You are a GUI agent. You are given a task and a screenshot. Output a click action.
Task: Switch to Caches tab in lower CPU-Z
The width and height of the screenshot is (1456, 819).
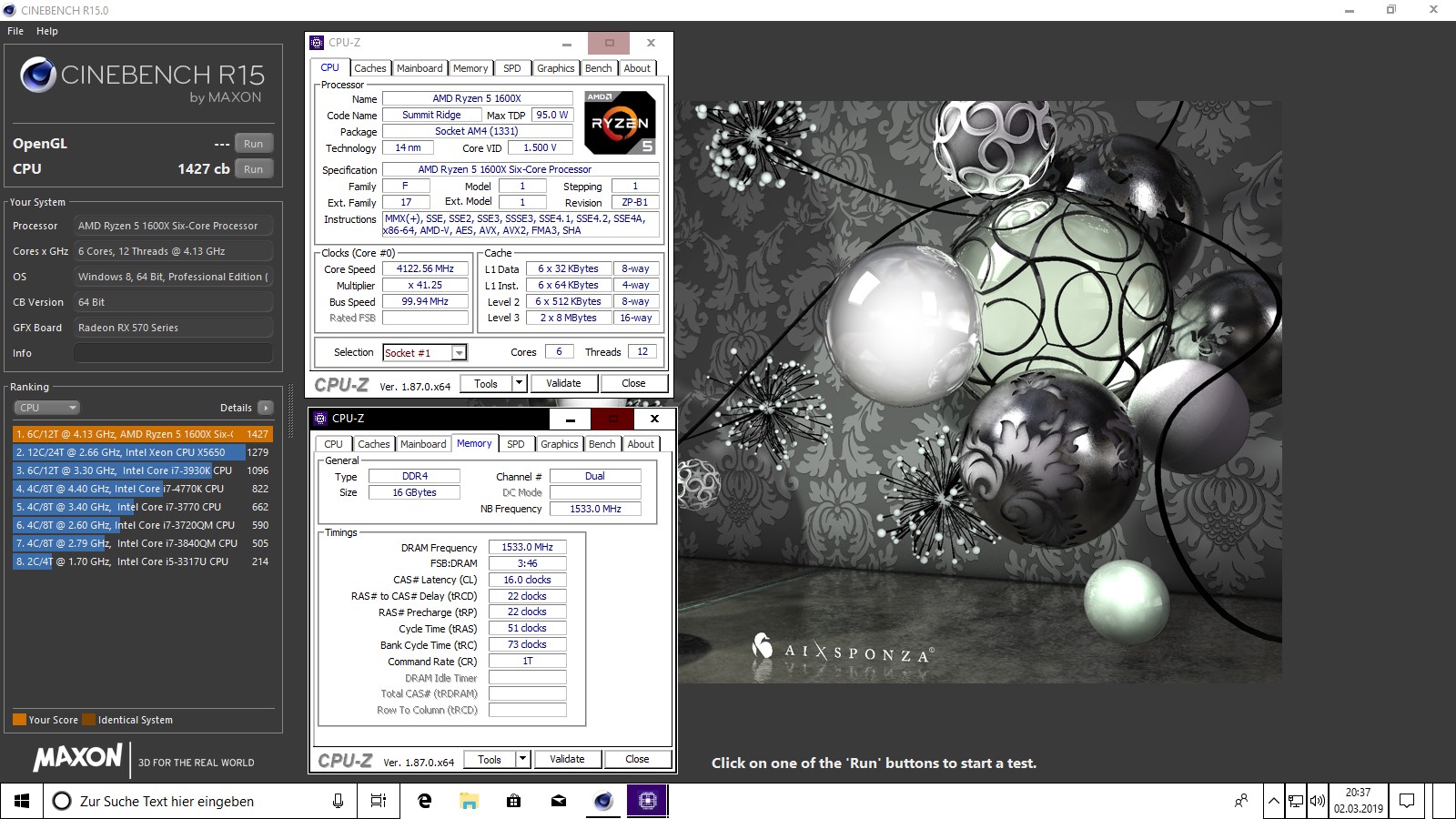(374, 444)
